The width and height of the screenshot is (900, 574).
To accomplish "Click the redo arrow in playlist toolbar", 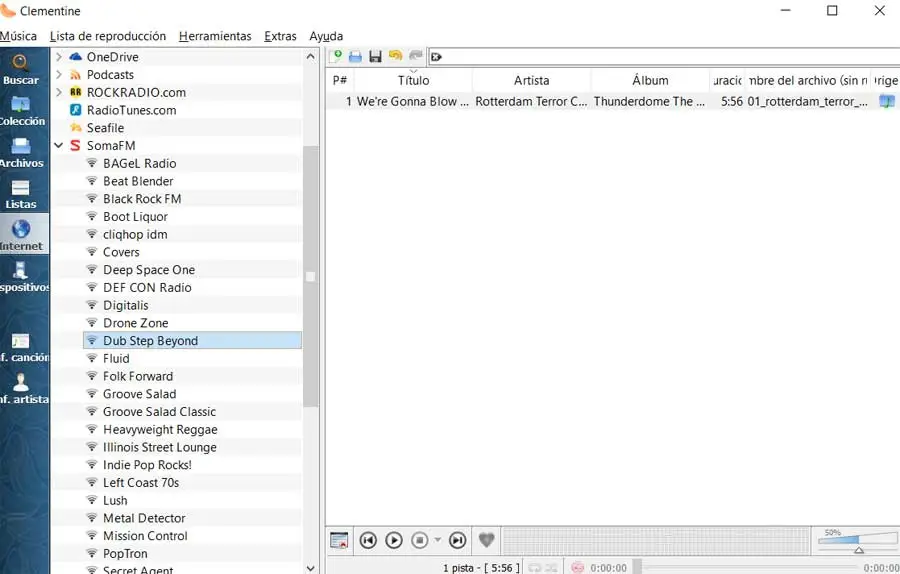I will pyautogui.click(x=416, y=56).
